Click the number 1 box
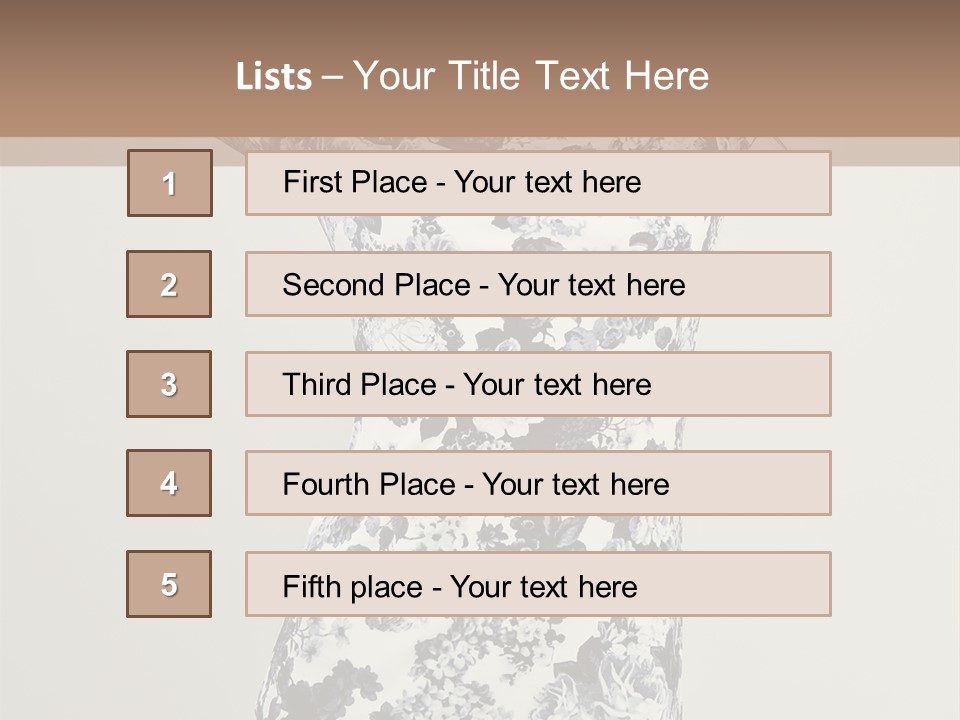 (x=169, y=183)
